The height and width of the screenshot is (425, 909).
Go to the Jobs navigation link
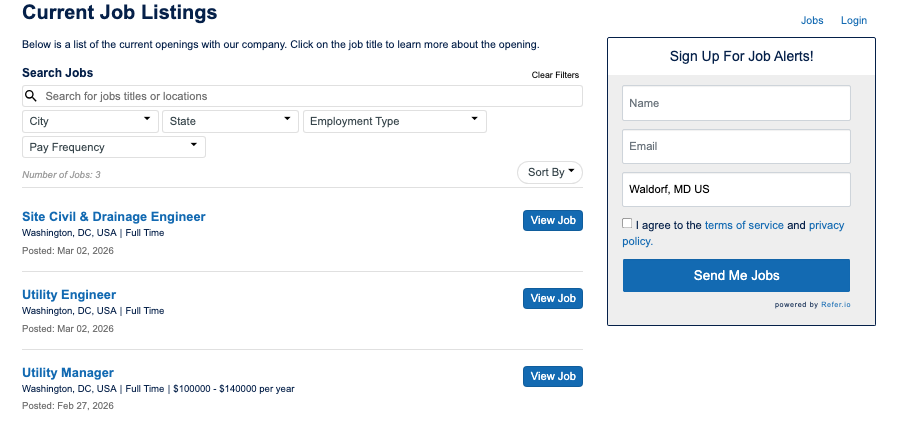pos(812,20)
